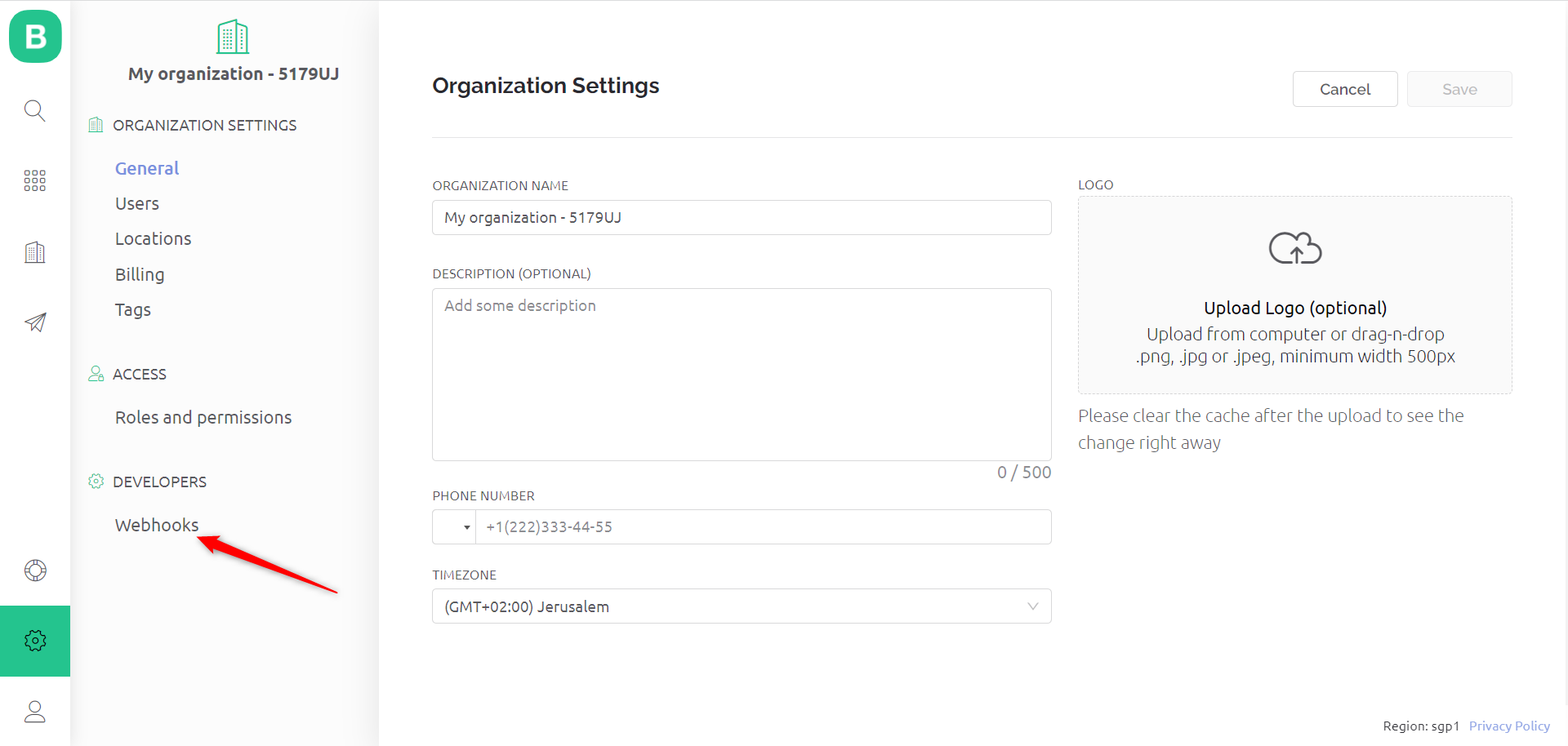This screenshot has width=1568, height=746.
Task: Open Locations in organization settings
Action: [x=154, y=239]
